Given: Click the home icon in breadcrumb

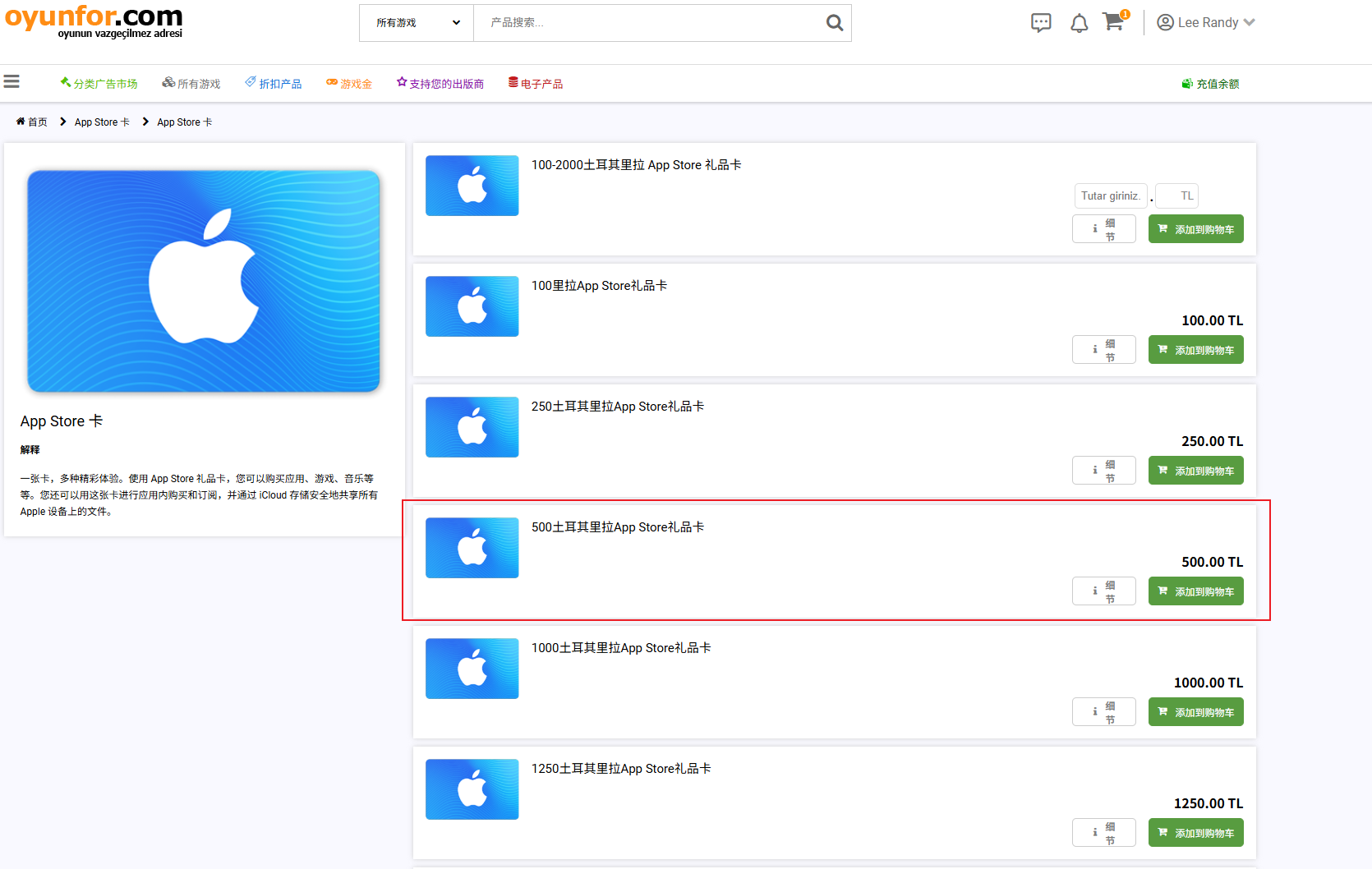Looking at the screenshot, I should click(21, 122).
